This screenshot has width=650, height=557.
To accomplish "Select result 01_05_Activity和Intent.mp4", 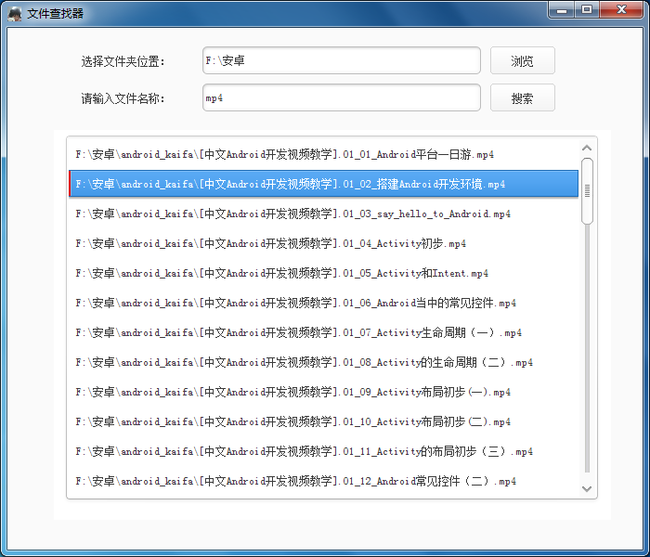I will pos(323,273).
